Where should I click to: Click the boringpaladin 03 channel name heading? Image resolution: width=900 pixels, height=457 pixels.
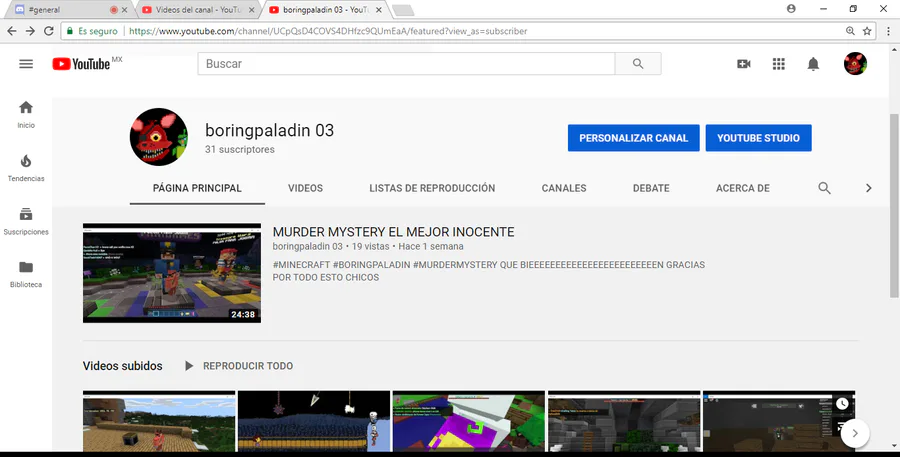[269, 130]
